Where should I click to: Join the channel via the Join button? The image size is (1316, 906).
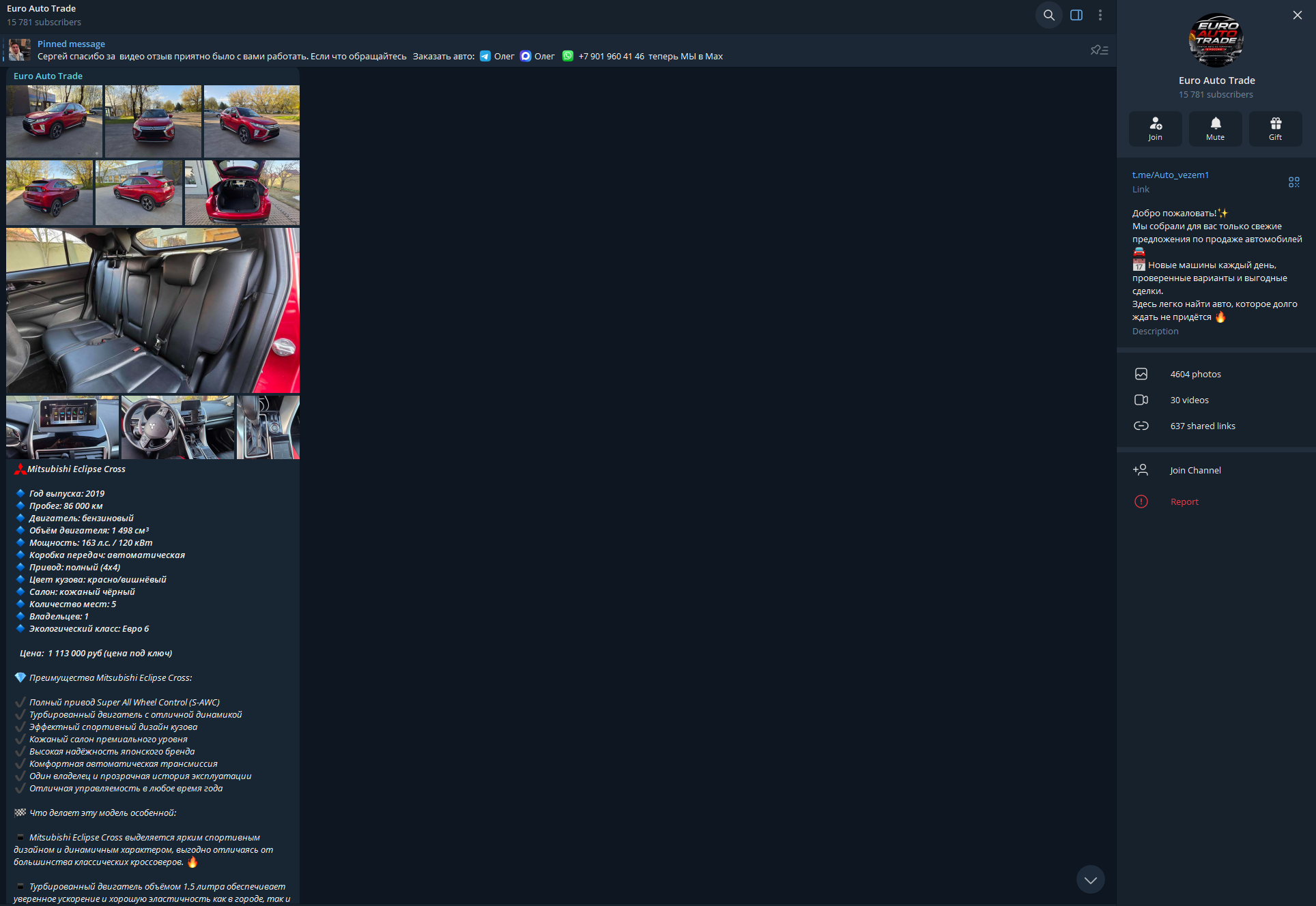tap(1156, 128)
